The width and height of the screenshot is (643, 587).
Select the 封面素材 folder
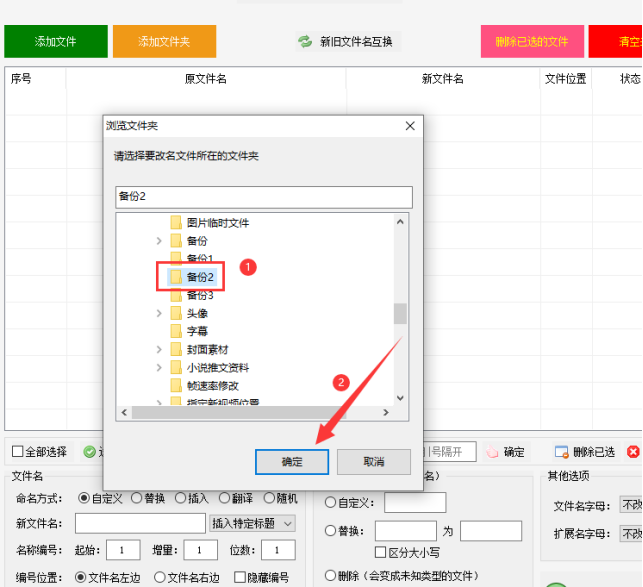[207, 349]
